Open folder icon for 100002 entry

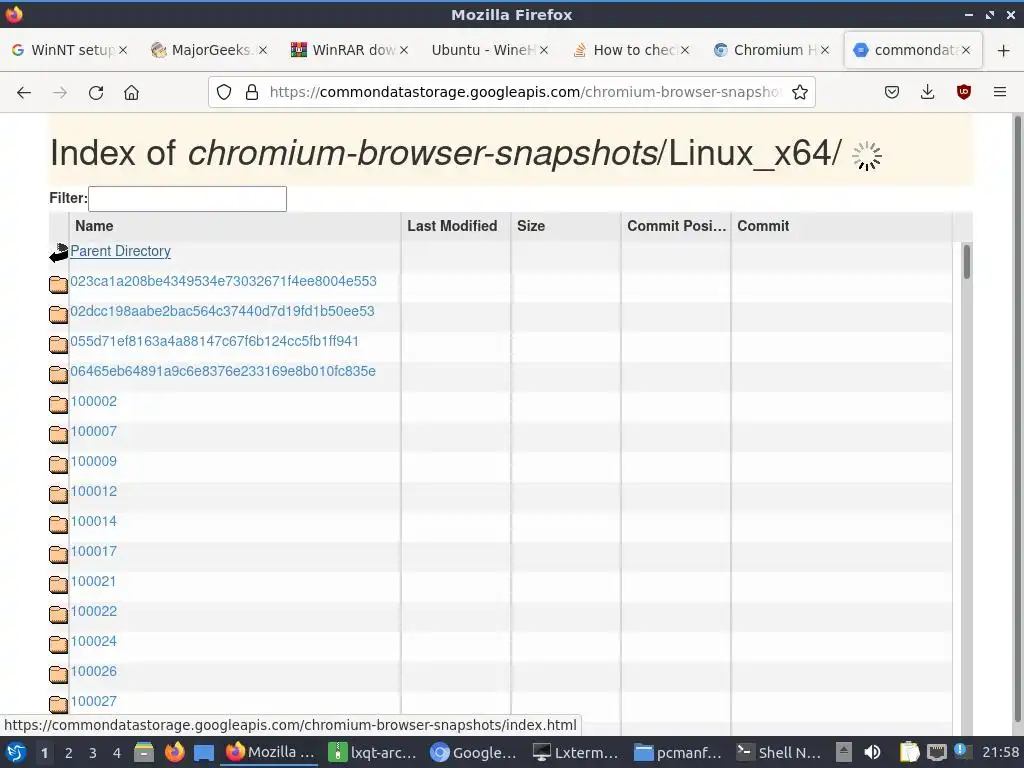(x=58, y=404)
